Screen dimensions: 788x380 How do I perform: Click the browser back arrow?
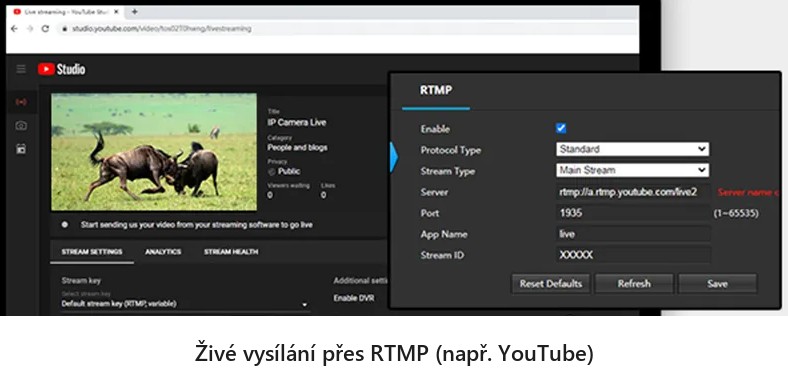pos(14,29)
